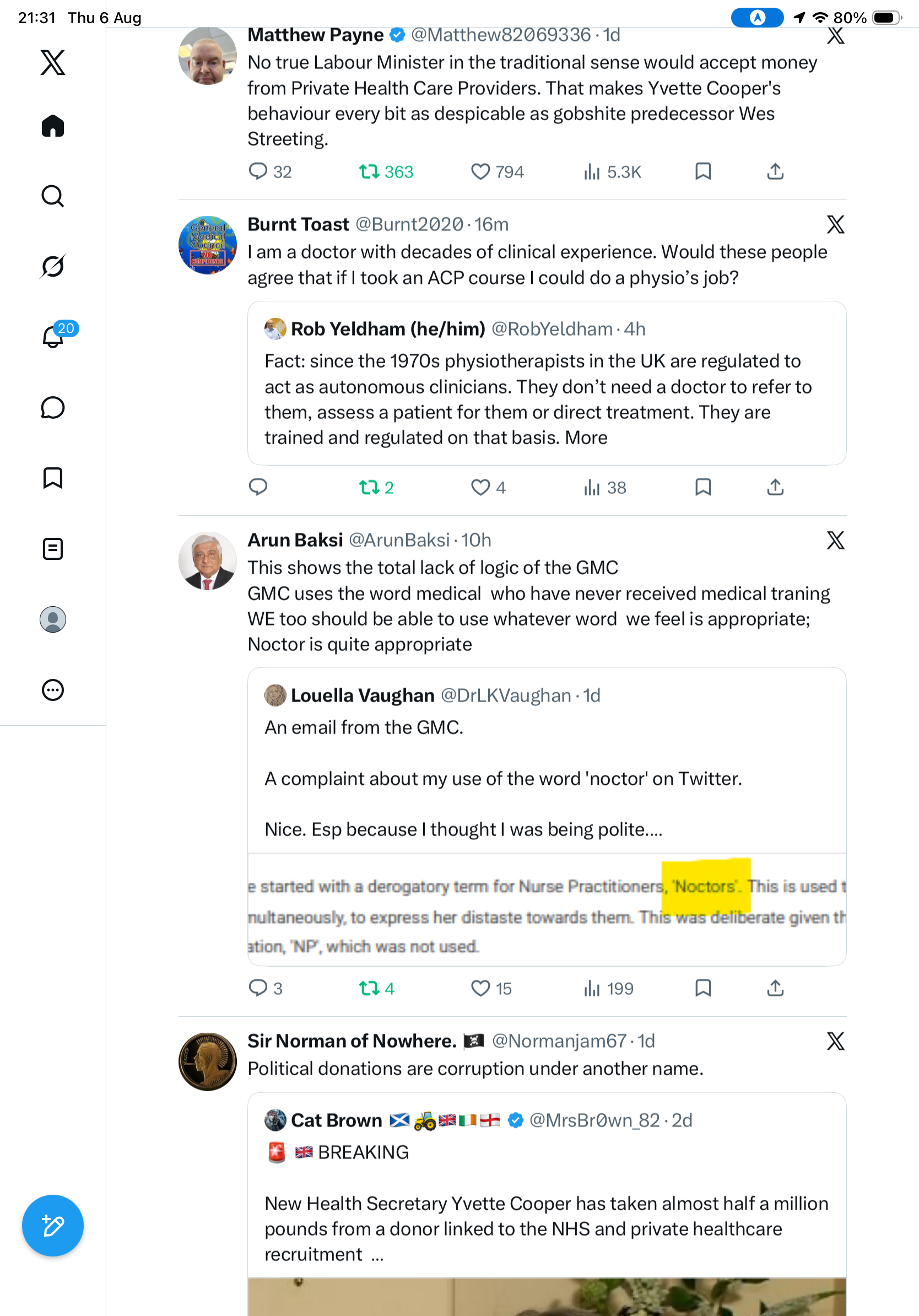This screenshot has height=1316, width=919.
Task: Expand the More circle menu in sidebar
Action: pyautogui.click(x=53, y=690)
